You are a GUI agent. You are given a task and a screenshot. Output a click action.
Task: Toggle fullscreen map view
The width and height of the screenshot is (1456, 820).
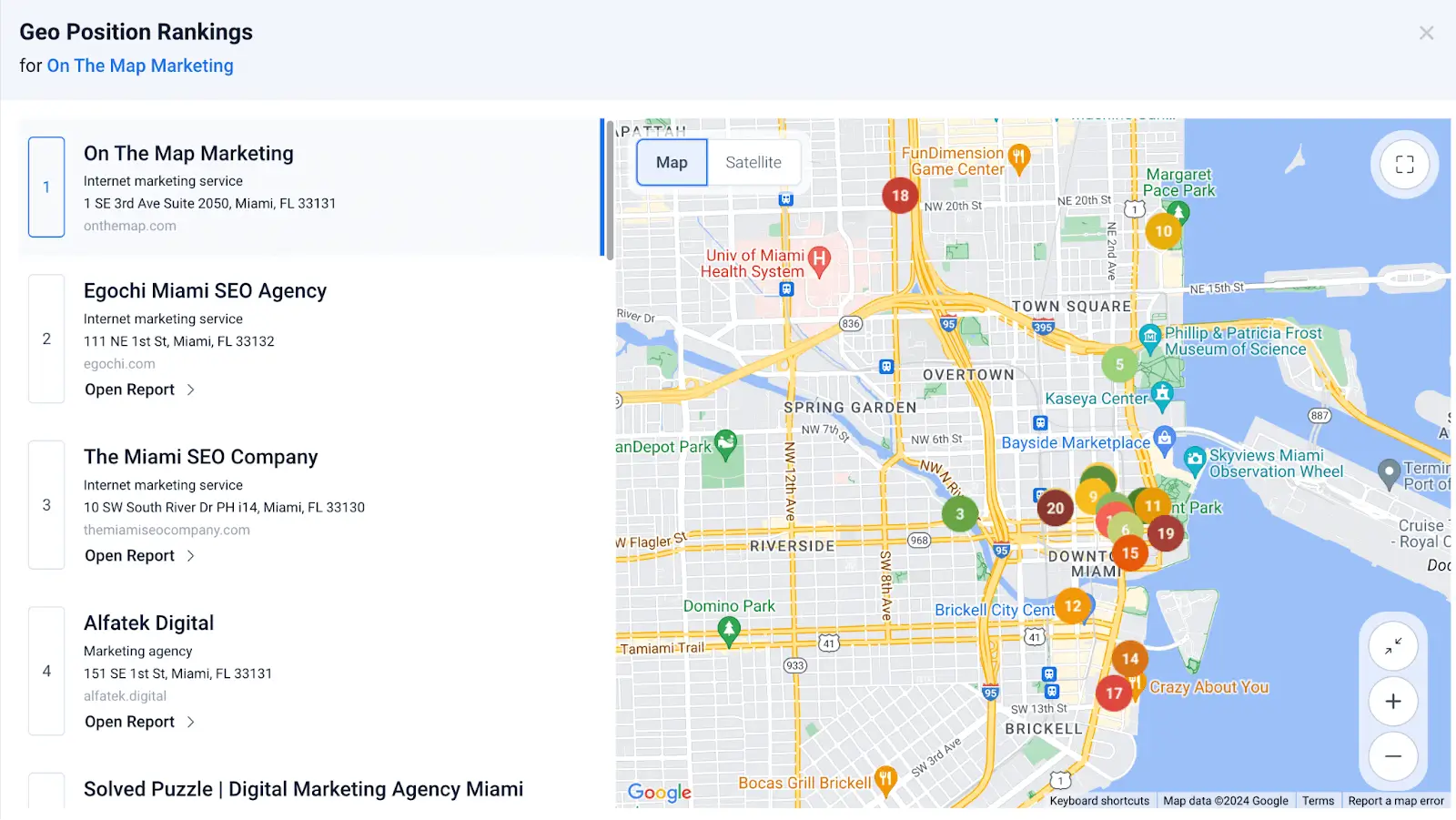pos(1404,165)
